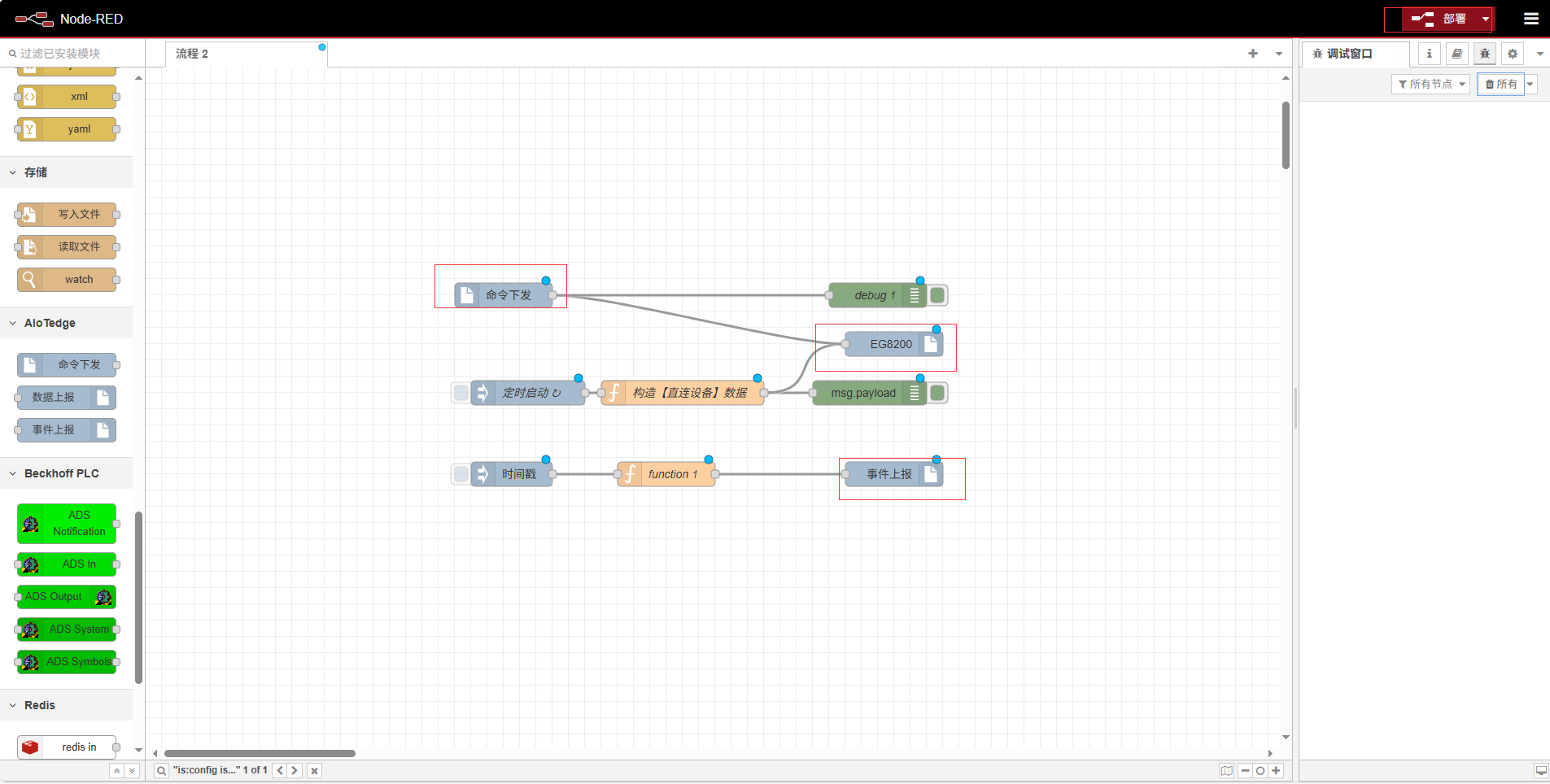Open the sidebar info tab icon

[1429, 54]
